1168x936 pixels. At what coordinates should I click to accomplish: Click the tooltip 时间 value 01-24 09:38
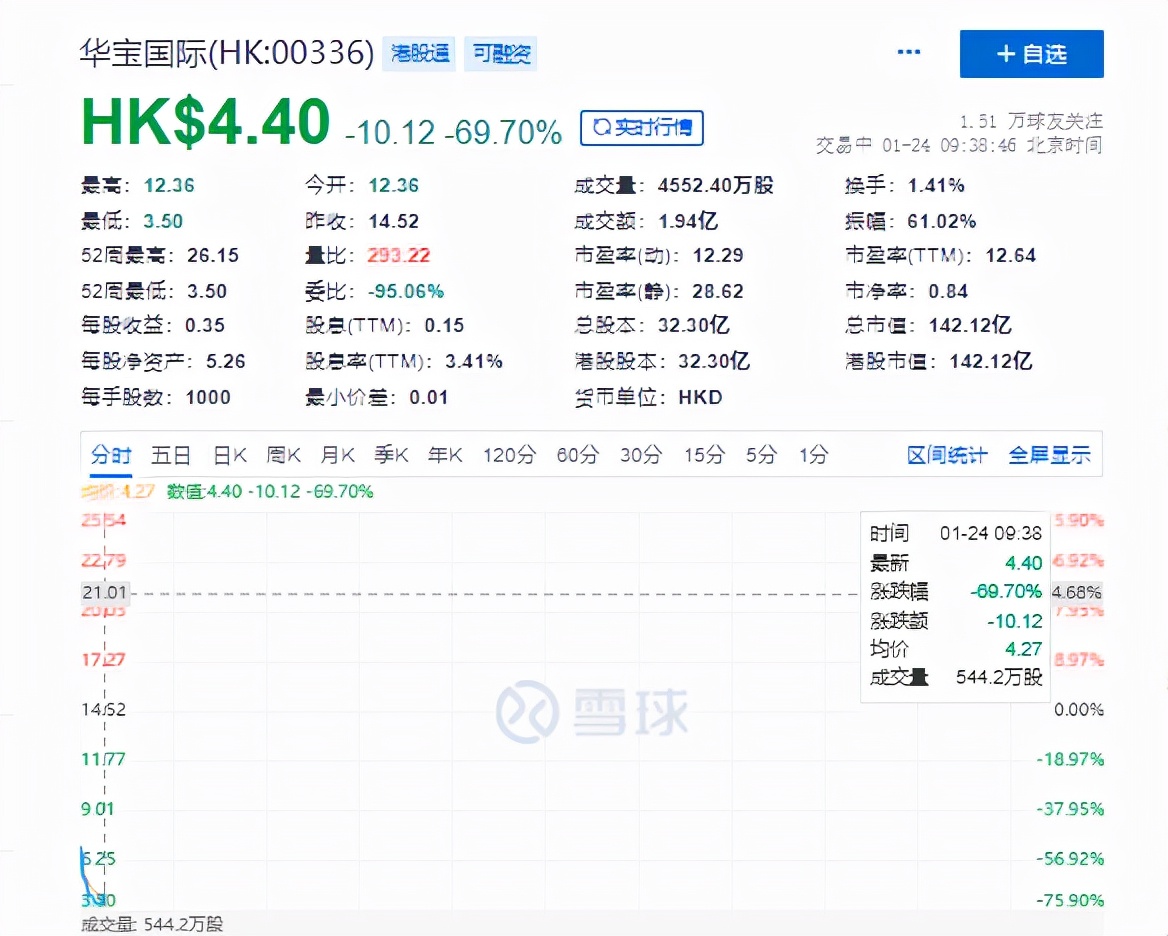991,533
